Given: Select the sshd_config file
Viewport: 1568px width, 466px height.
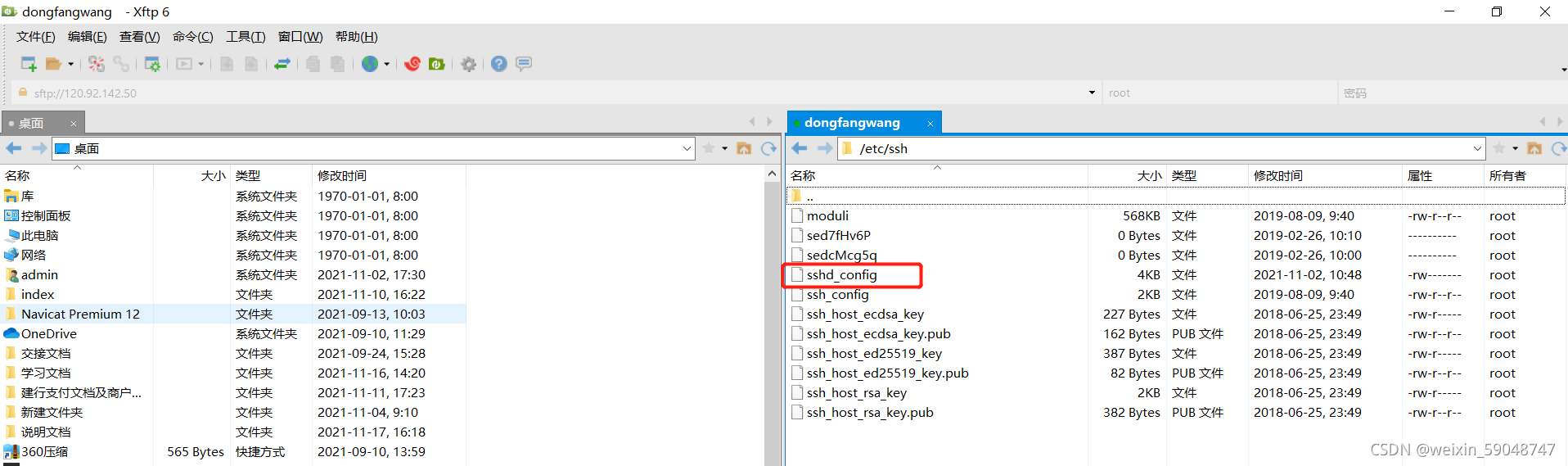Looking at the screenshot, I should (841, 274).
